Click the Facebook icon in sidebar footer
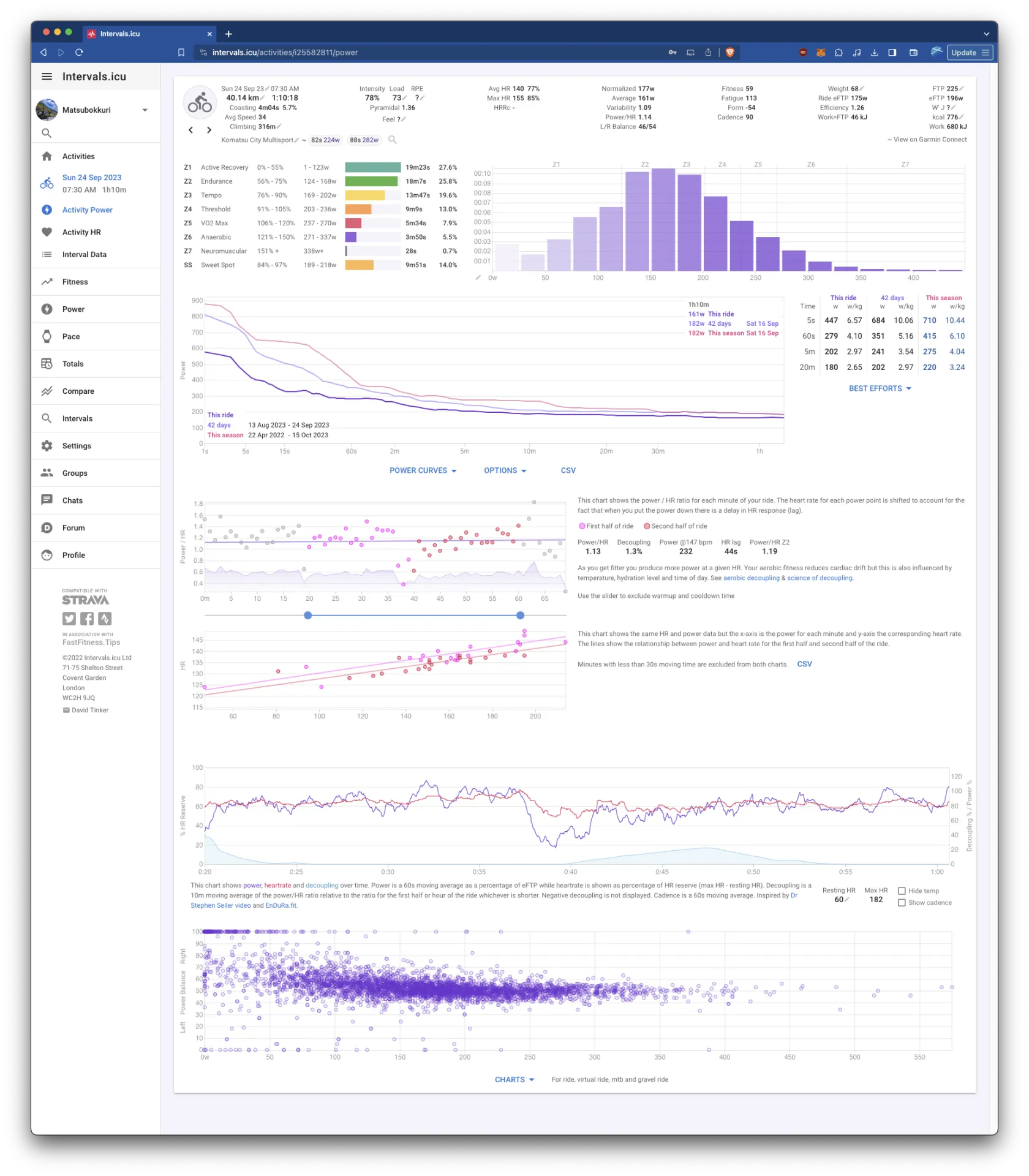The width and height of the screenshot is (1029, 1176). click(87, 619)
